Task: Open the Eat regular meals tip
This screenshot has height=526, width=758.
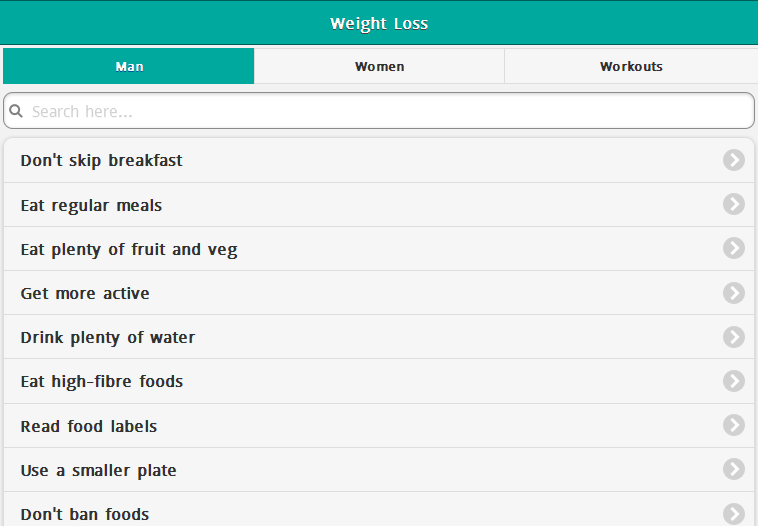Action: 91,205
